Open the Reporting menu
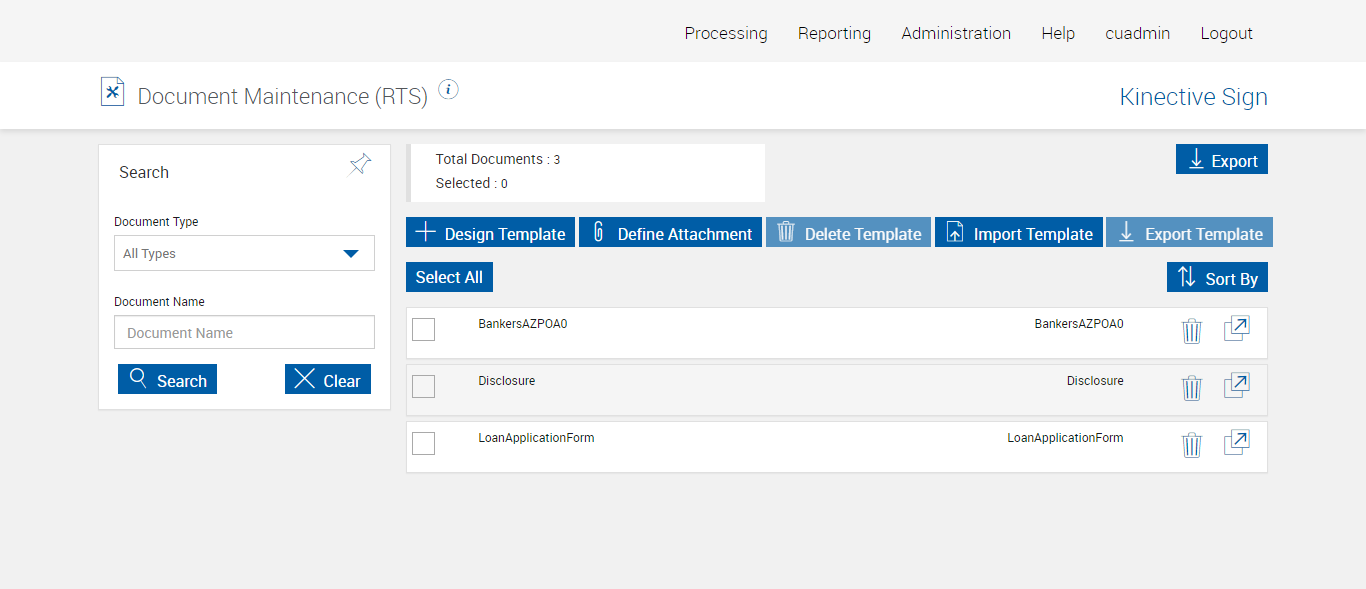The image size is (1366, 589). (x=834, y=33)
